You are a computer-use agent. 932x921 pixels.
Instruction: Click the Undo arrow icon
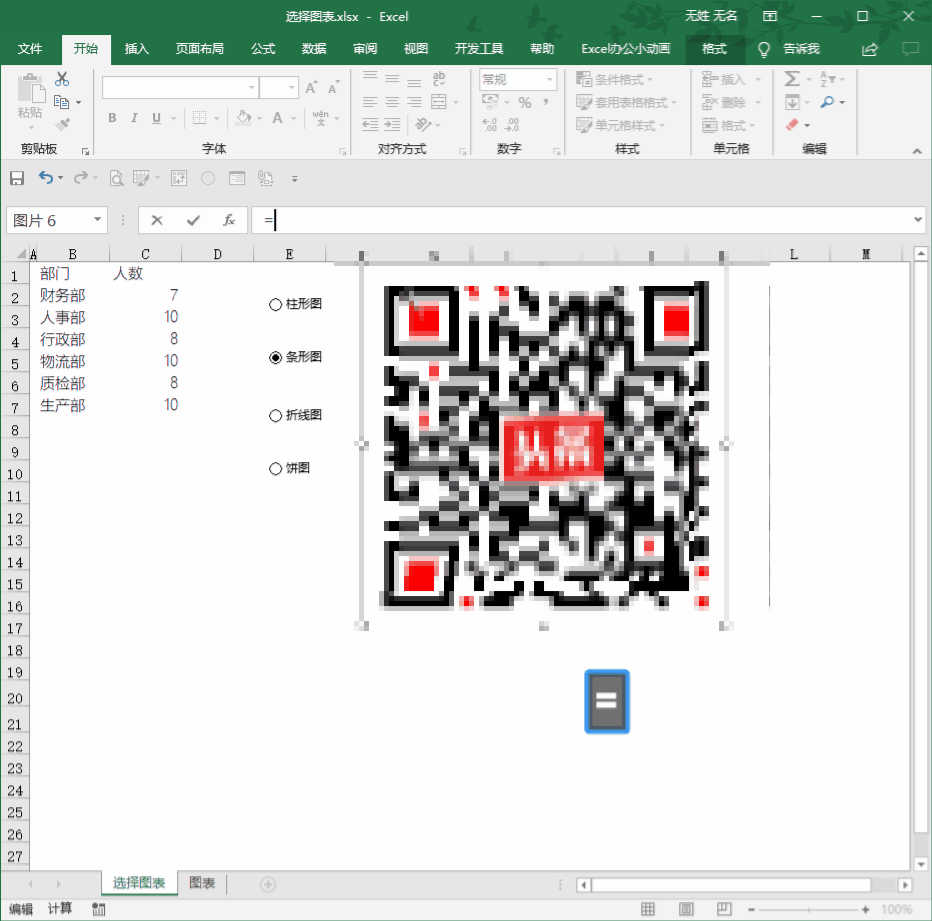pos(46,177)
